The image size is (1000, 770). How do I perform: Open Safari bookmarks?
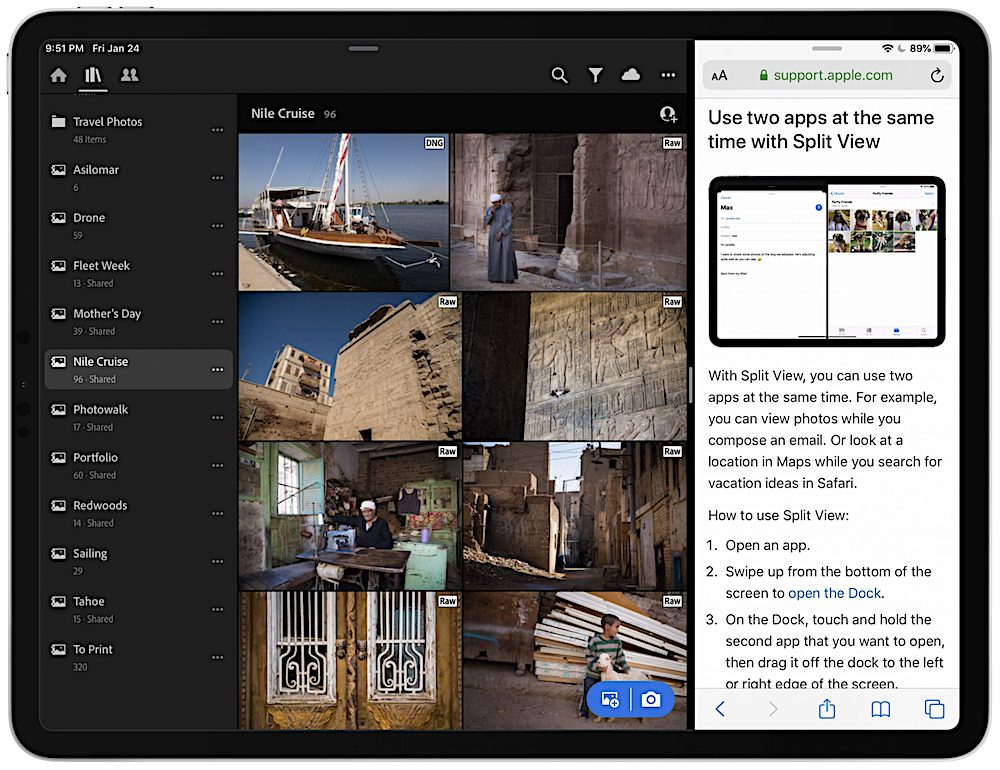point(881,709)
